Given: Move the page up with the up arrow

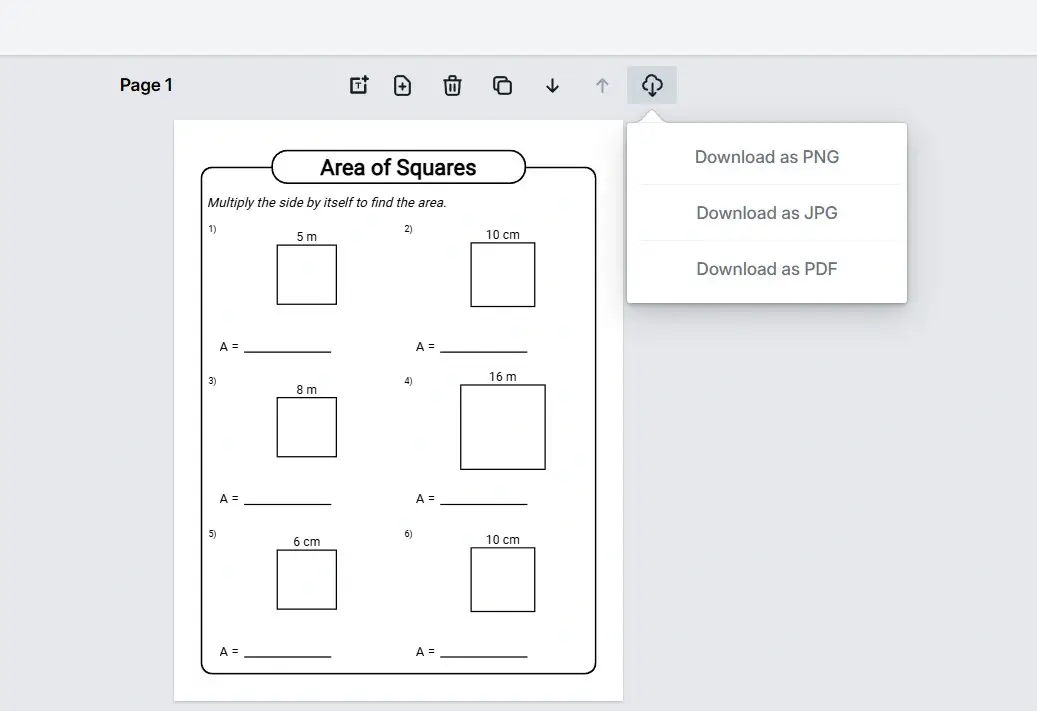Looking at the screenshot, I should click(x=602, y=85).
